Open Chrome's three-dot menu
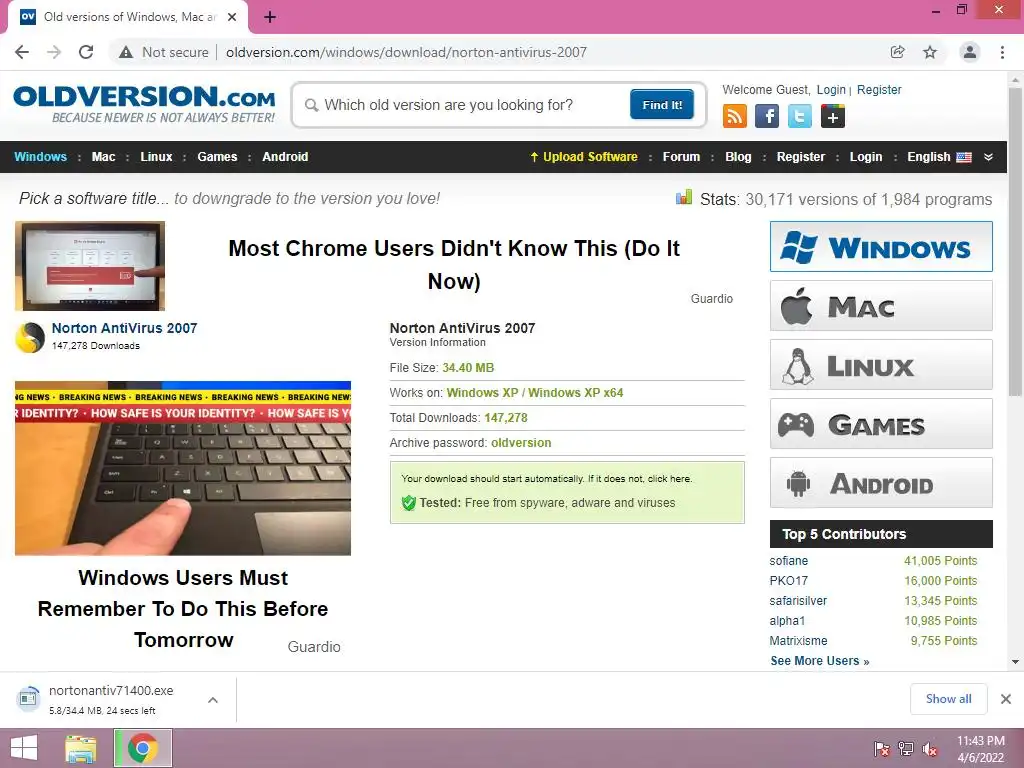 click(1002, 52)
